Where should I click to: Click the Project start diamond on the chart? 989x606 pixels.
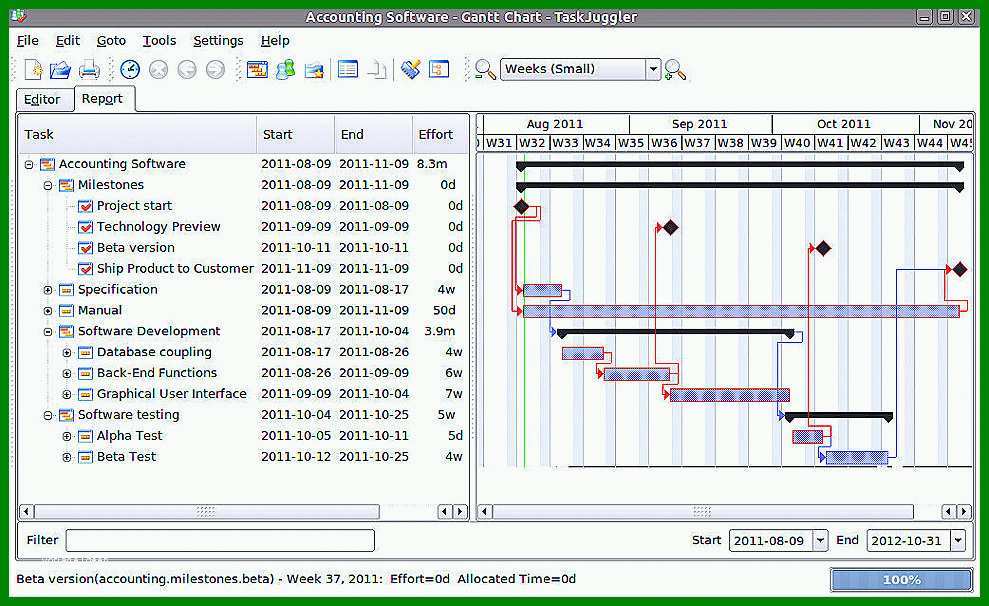point(521,206)
